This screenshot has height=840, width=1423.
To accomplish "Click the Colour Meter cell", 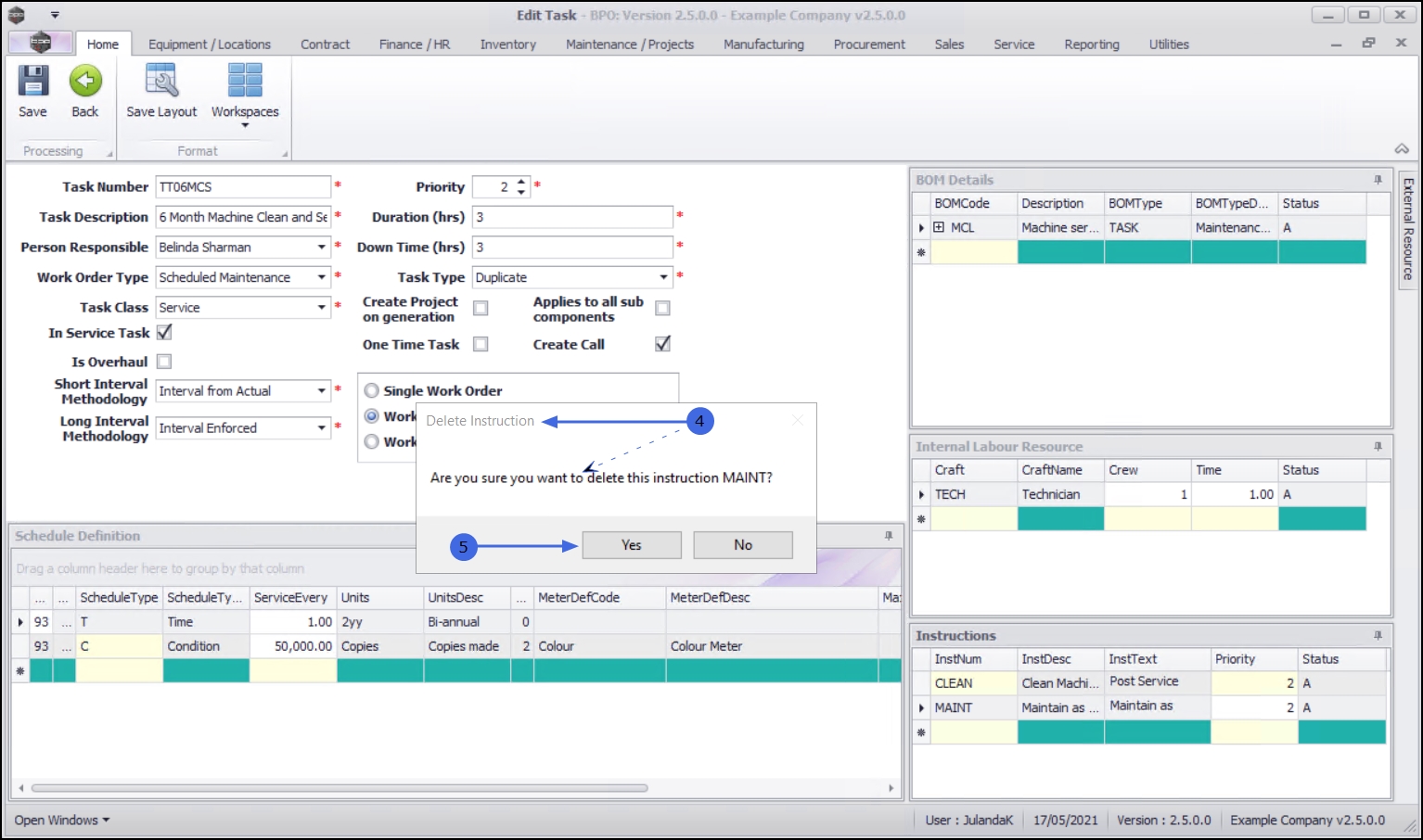I will (773, 646).
